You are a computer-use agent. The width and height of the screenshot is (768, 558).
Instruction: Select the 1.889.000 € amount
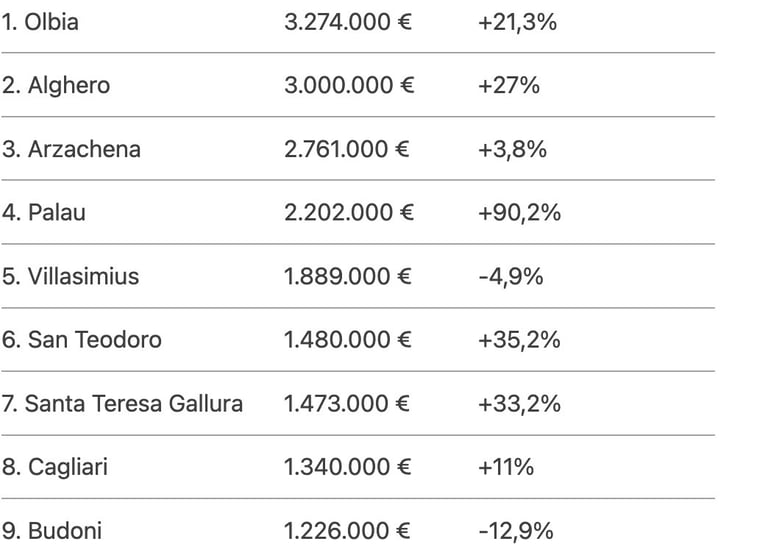[347, 277]
